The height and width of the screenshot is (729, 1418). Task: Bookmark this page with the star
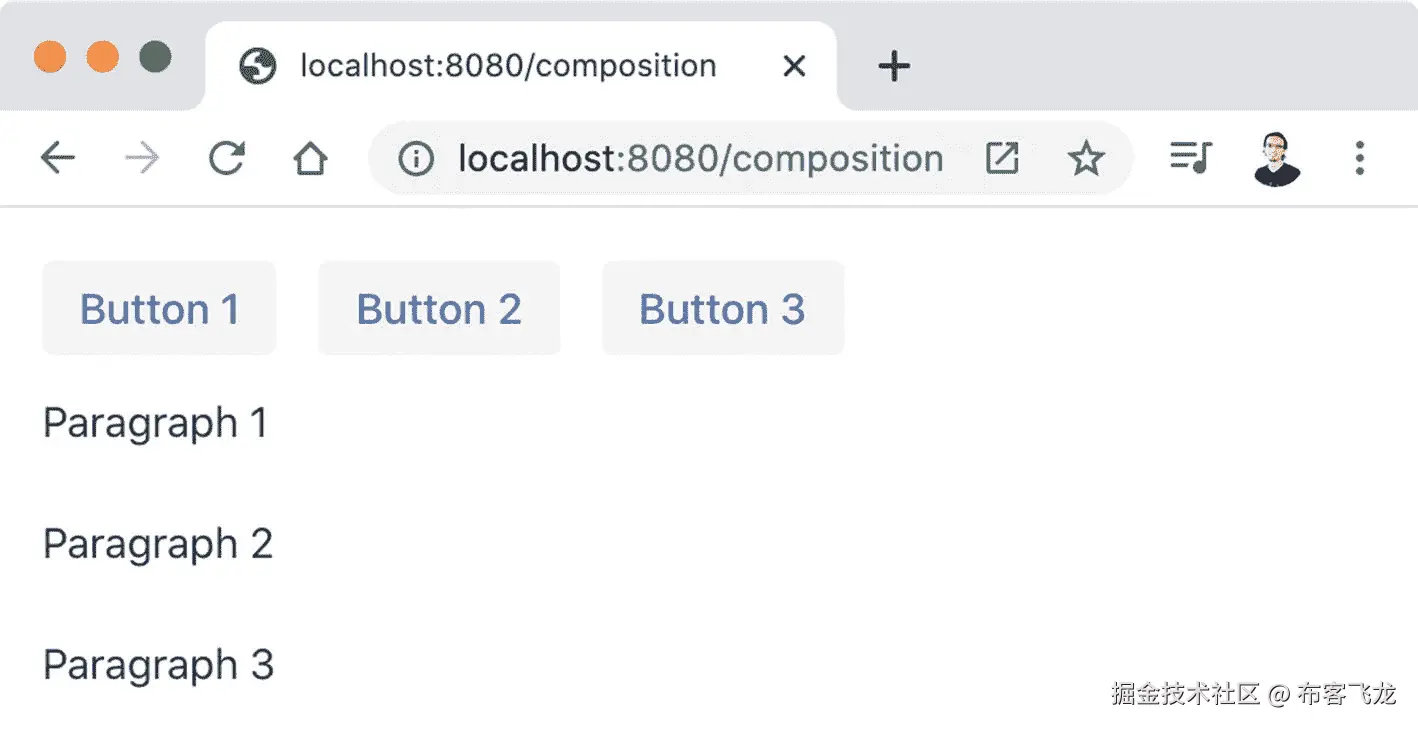pyautogui.click(x=1086, y=158)
